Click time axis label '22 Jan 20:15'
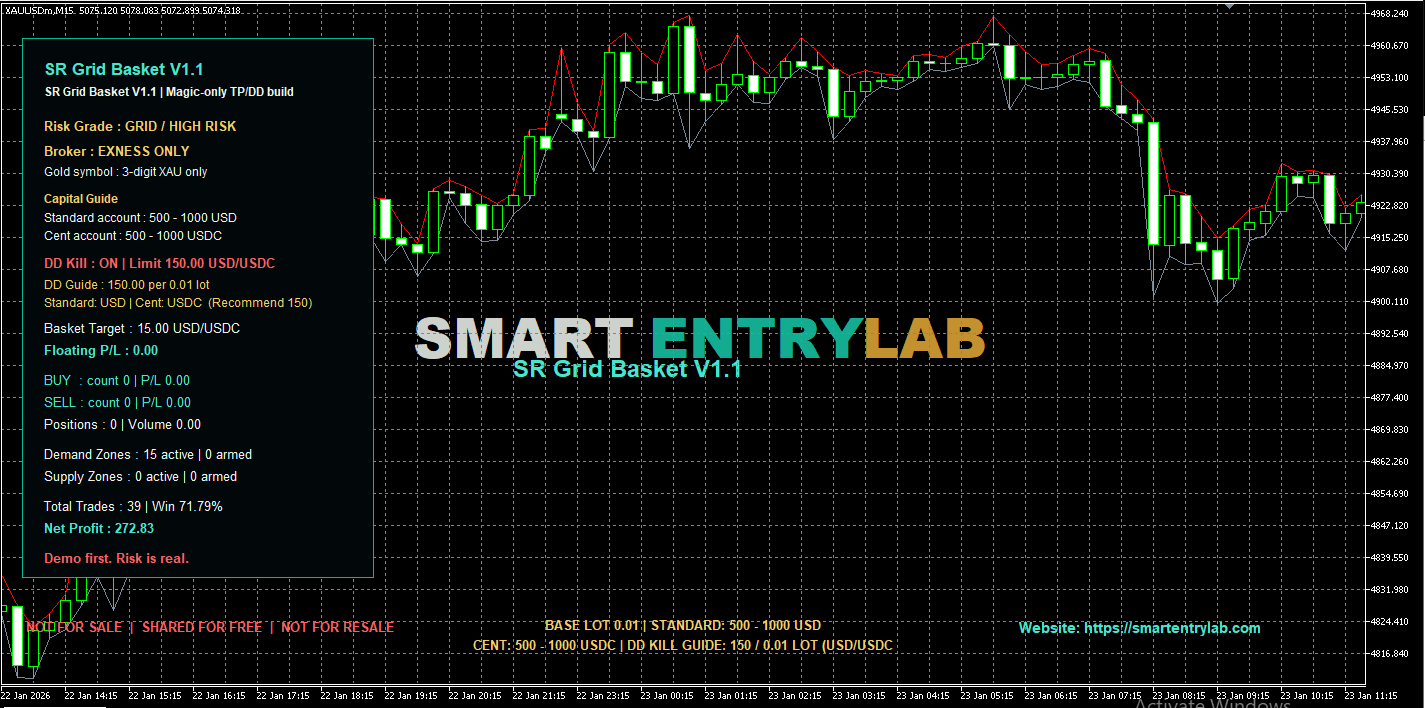Screen dimensions: 1425x708 click(x=475, y=695)
